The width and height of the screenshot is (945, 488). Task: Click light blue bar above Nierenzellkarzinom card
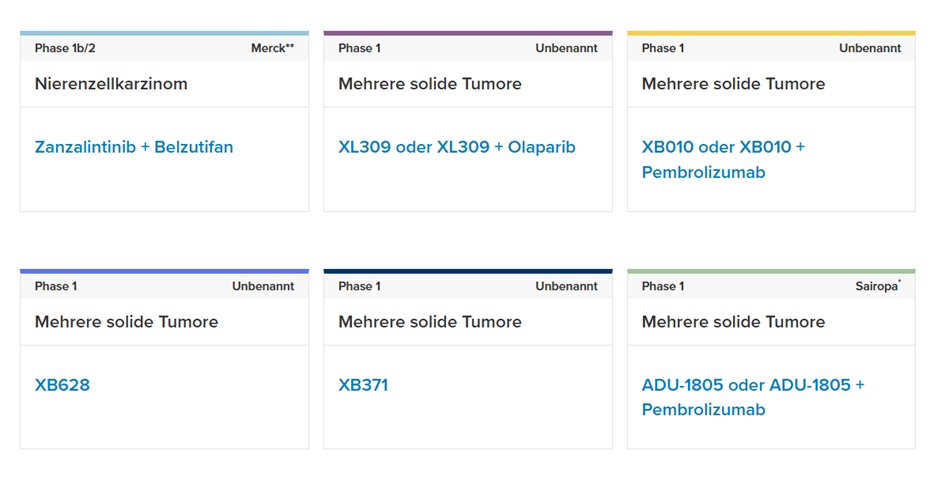coord(164,33)
